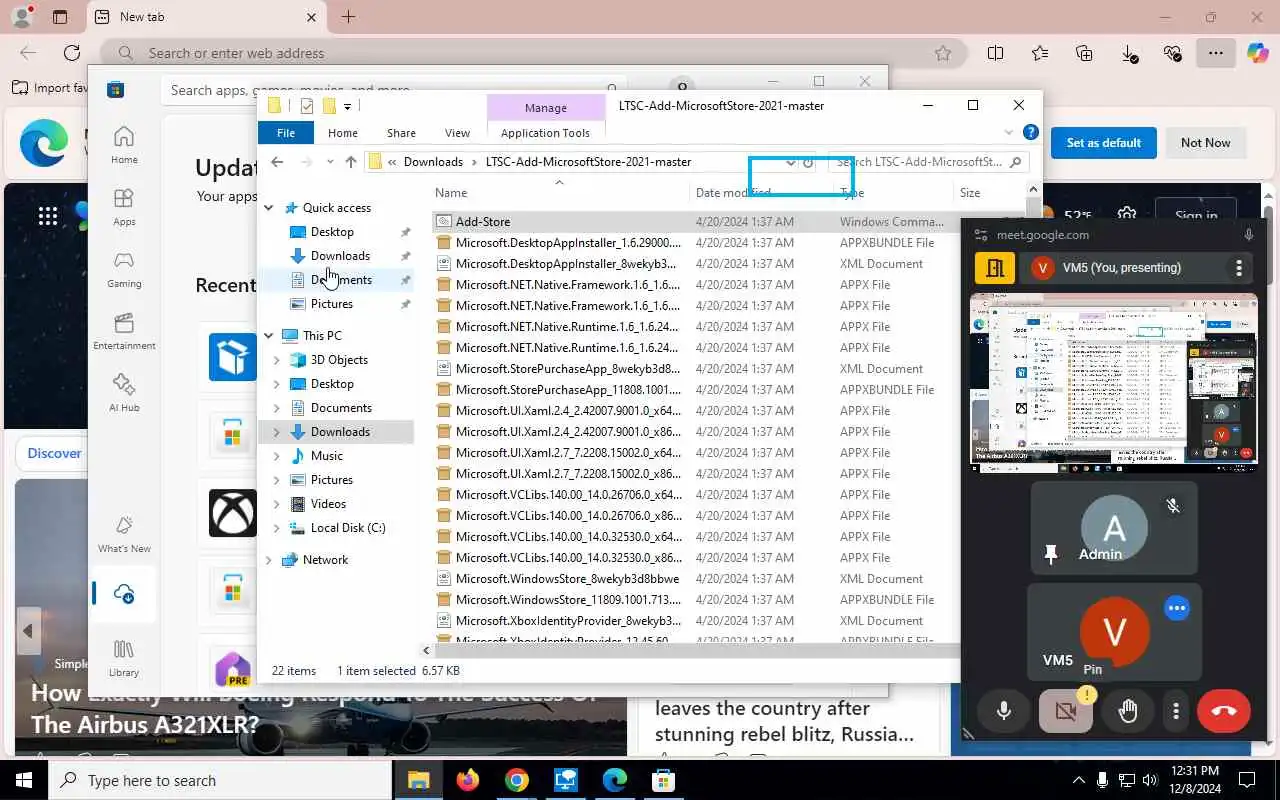Click Set as default button in Edge
Viewport: 1280px width, 800px height.
click(1103, 142)
